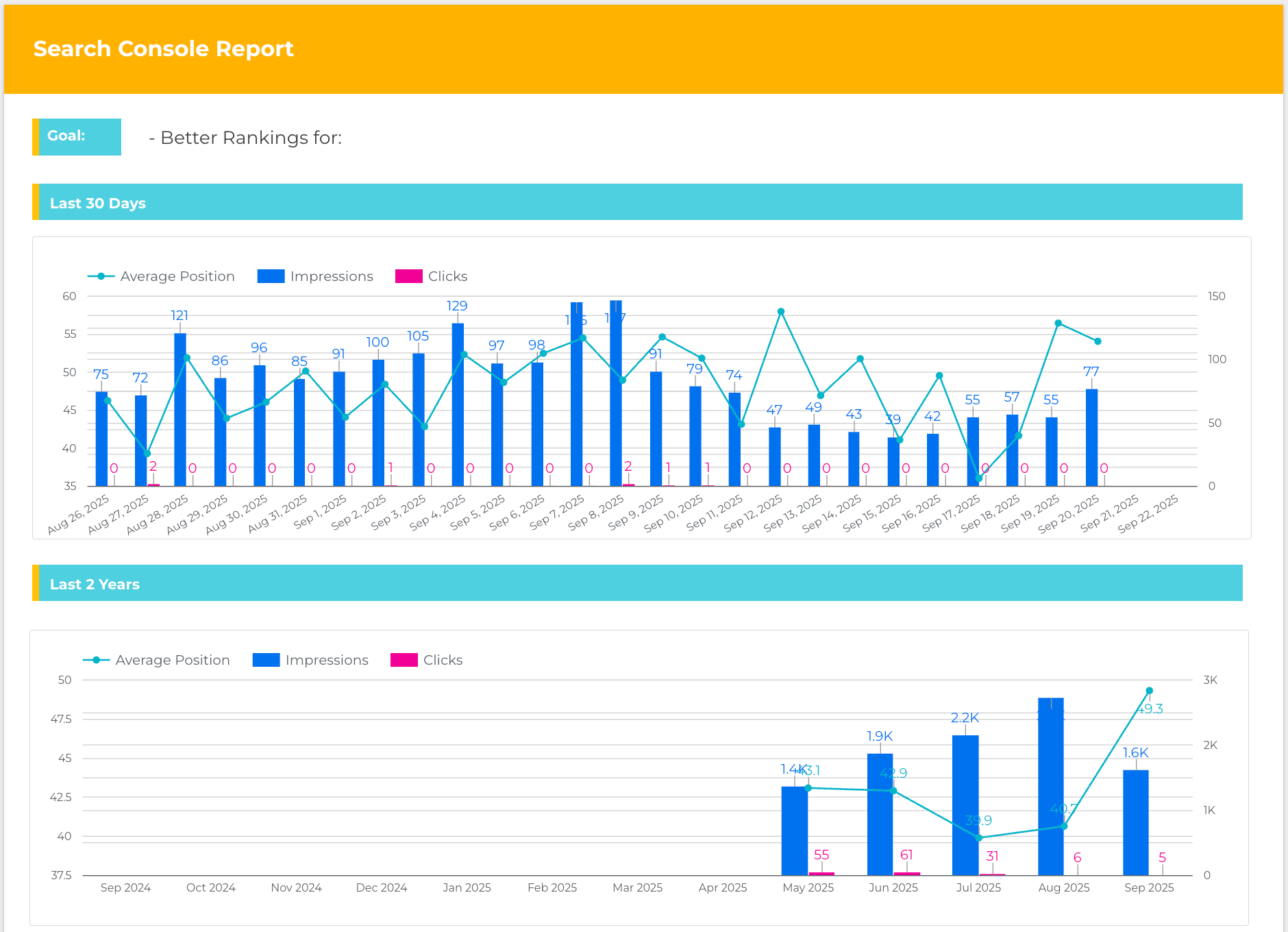Click the Apr 2025 x-axis month label
This screenshot has width=1288, height=932.
(x=723, y=887)
